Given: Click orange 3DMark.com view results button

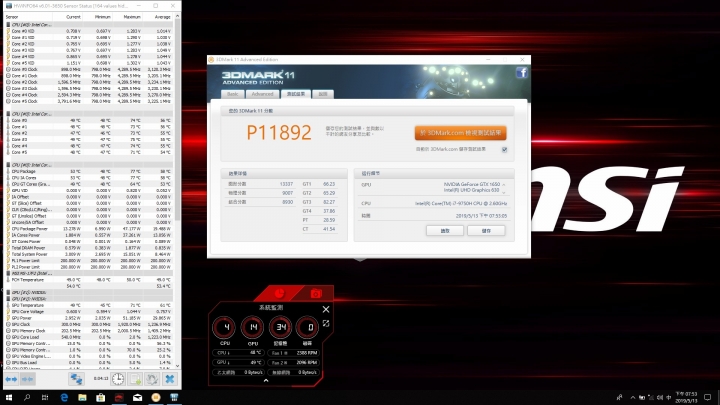Looking at the screenshot, I should coord(461,133).
